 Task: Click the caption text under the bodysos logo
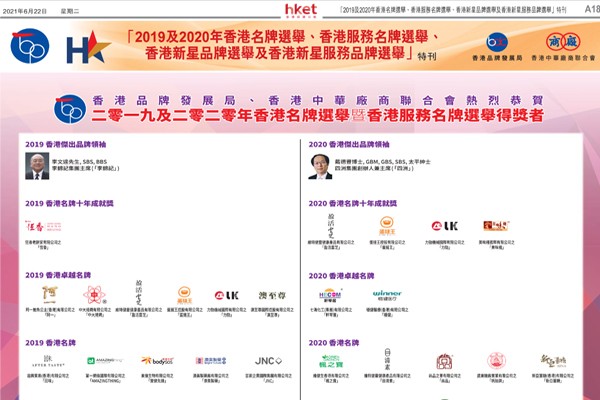pos(157,378)
